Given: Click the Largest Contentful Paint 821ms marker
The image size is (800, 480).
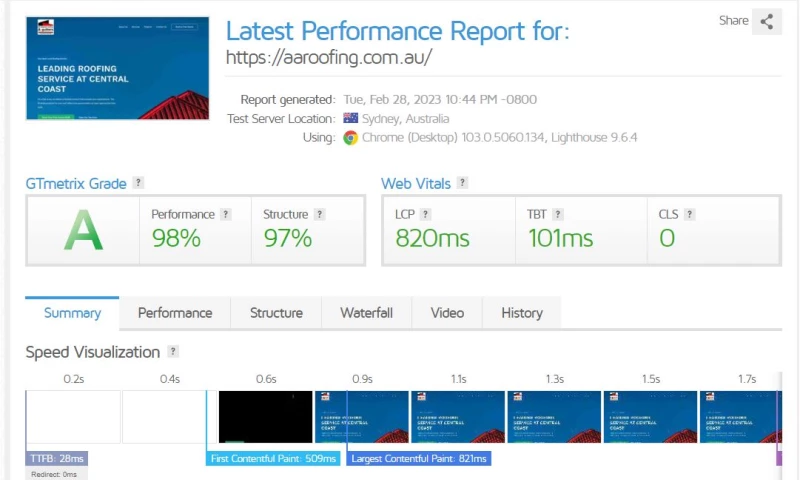Looking at the screenshot, I should point(419,459).
